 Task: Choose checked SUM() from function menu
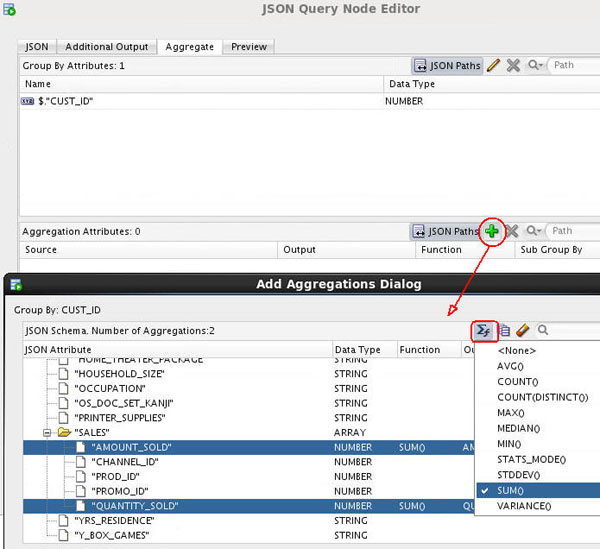click(x=538, y=490)
